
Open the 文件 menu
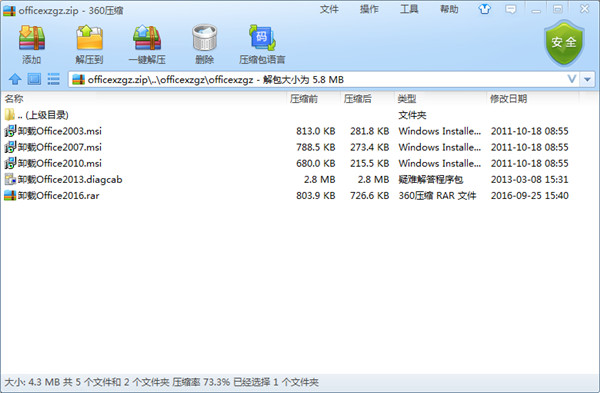[x=329, y=9]
